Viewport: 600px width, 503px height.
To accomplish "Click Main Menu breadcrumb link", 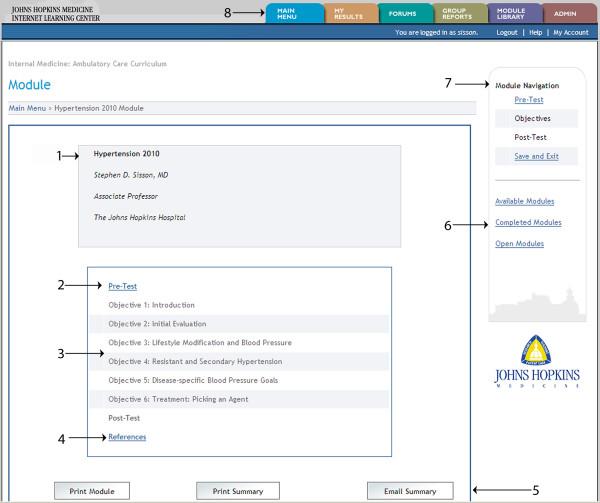I will [x=27, y=108].
